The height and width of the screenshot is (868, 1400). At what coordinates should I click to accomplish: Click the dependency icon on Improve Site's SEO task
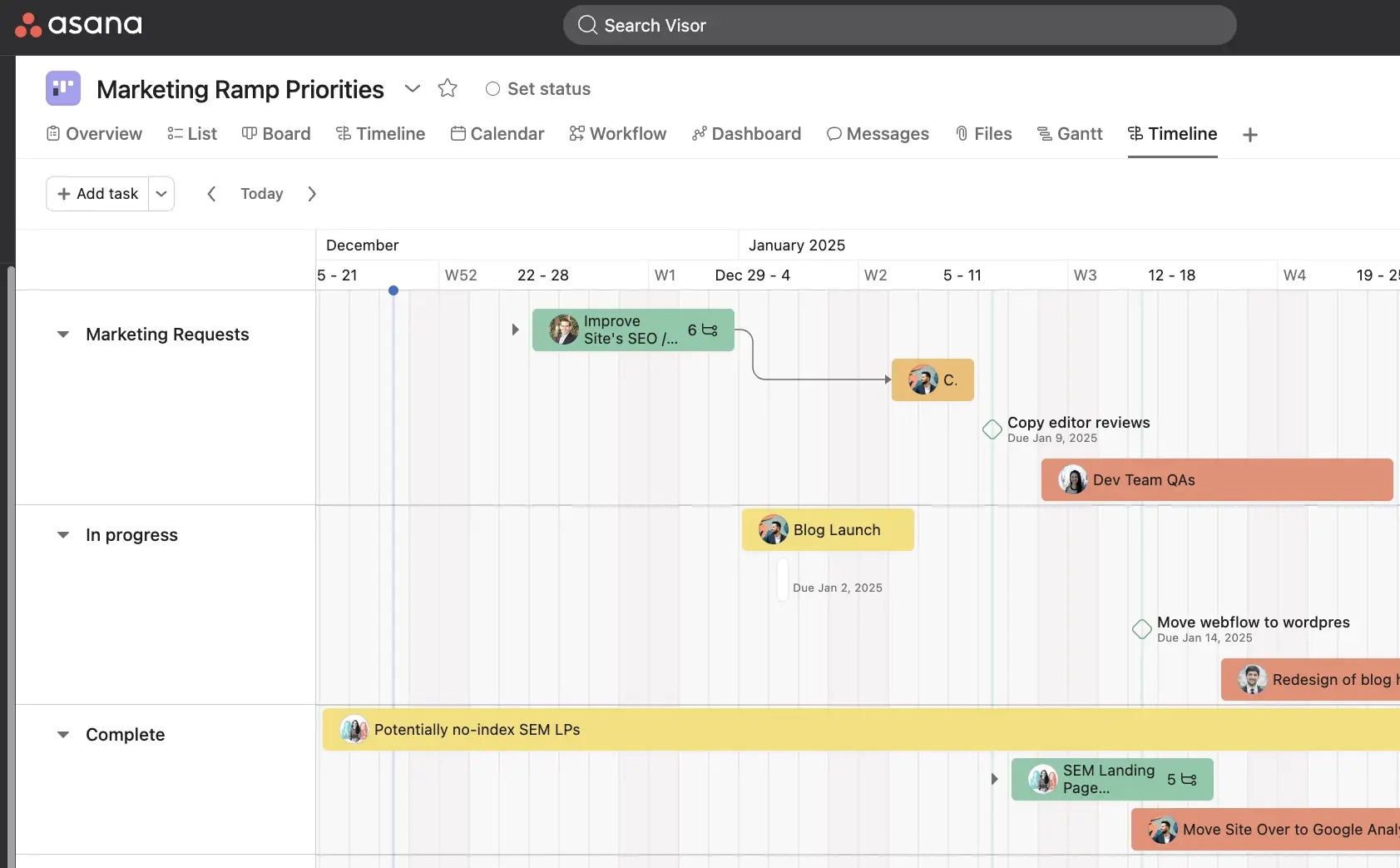707,330
